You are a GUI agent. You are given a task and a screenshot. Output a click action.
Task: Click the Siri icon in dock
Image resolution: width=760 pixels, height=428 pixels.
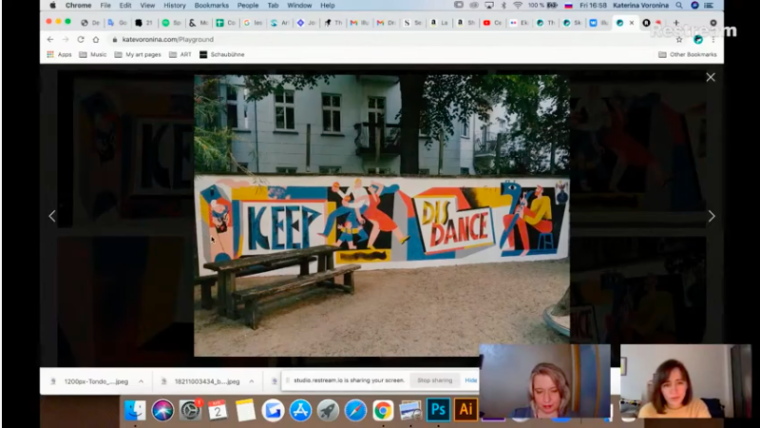[x=162, y=410]
